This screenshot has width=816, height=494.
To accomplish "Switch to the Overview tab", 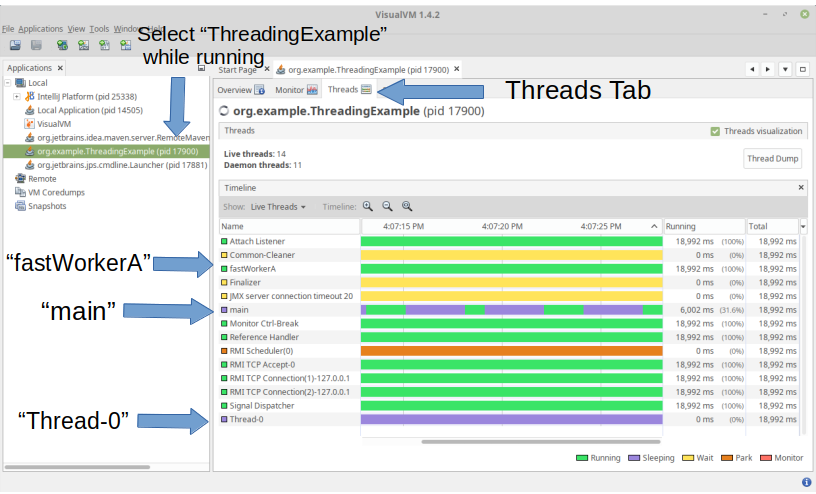I will click(x=241, y=90).
